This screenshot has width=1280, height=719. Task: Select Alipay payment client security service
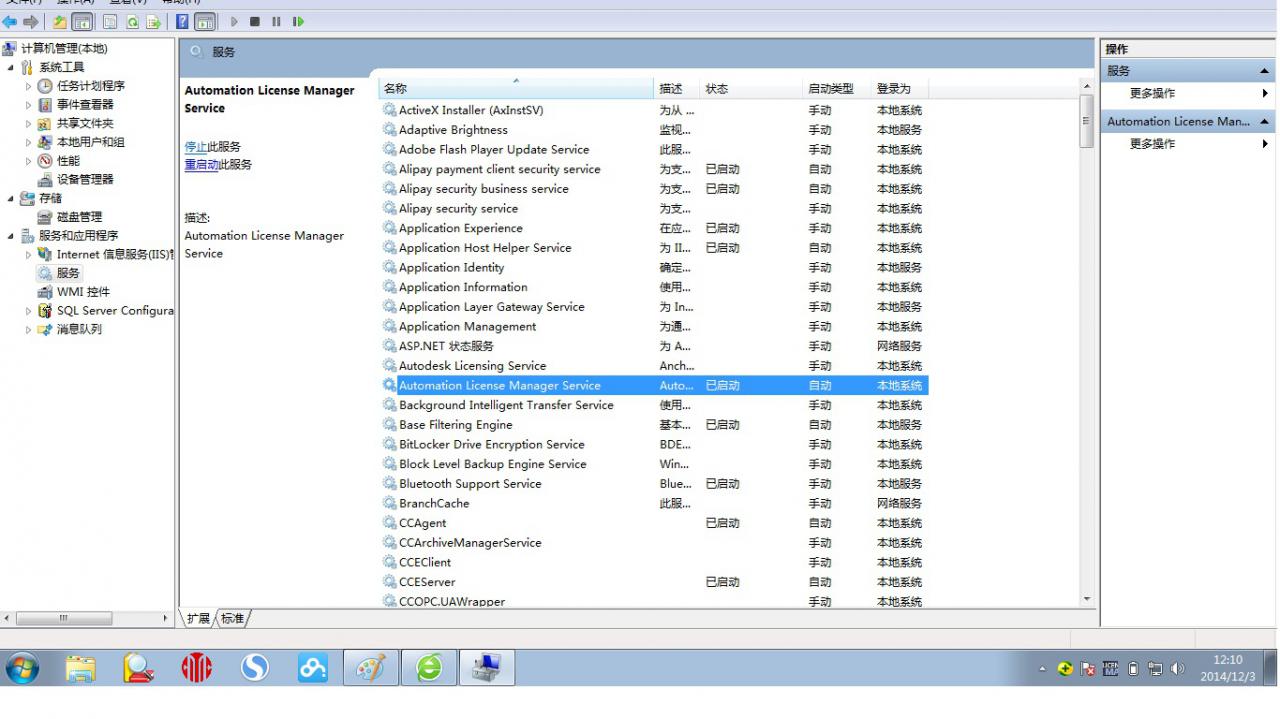pyautogui.click(x=654, y=169)
